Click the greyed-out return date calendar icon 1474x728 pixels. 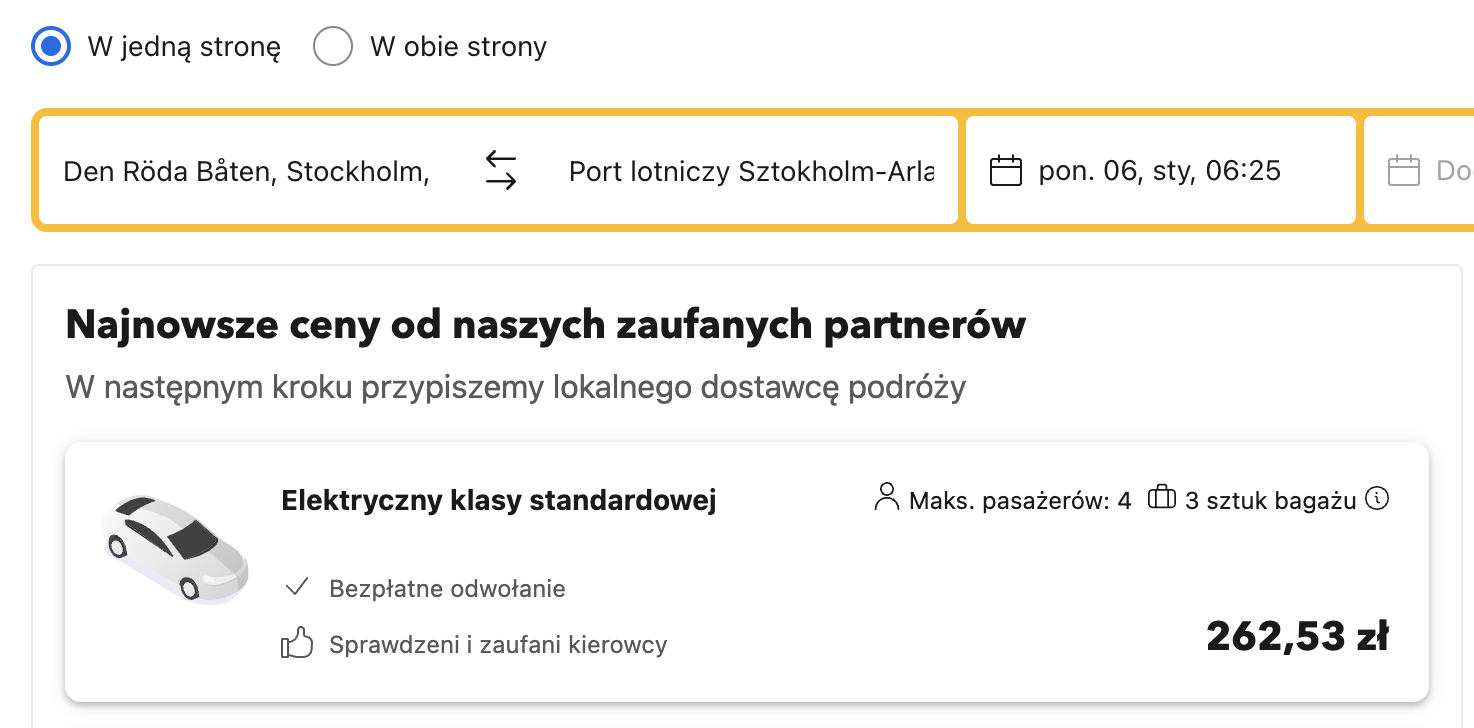[x=1404, y=171]
